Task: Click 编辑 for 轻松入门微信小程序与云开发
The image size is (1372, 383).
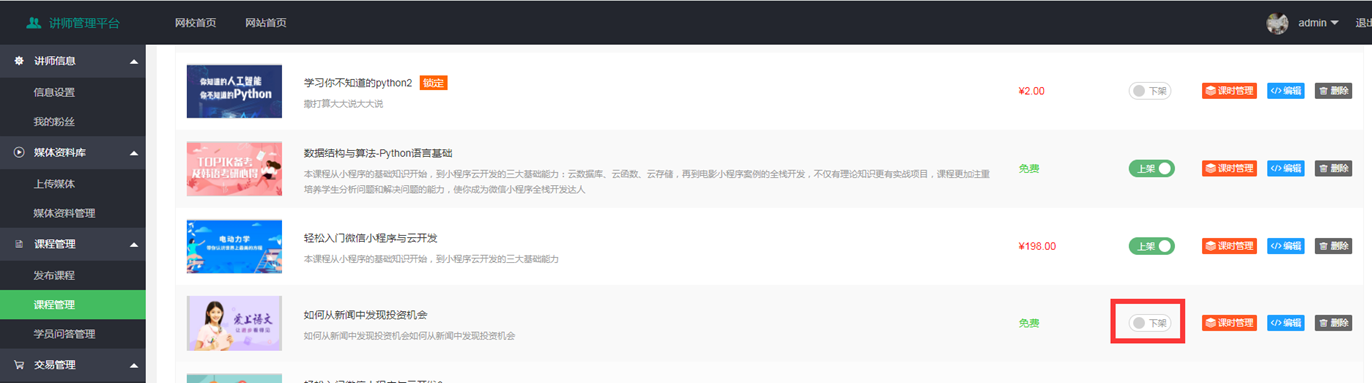Action: point(1286,246)
